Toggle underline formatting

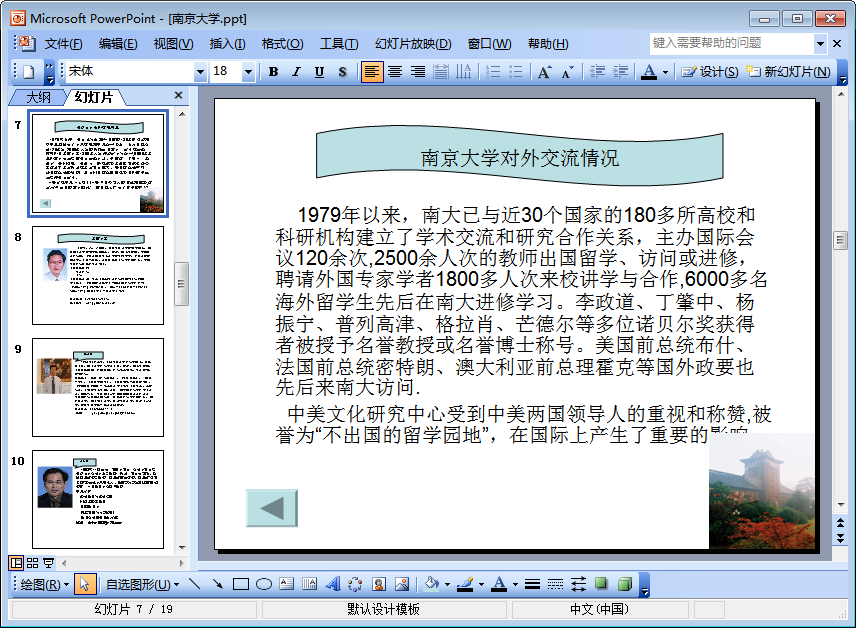click(319, 72)
